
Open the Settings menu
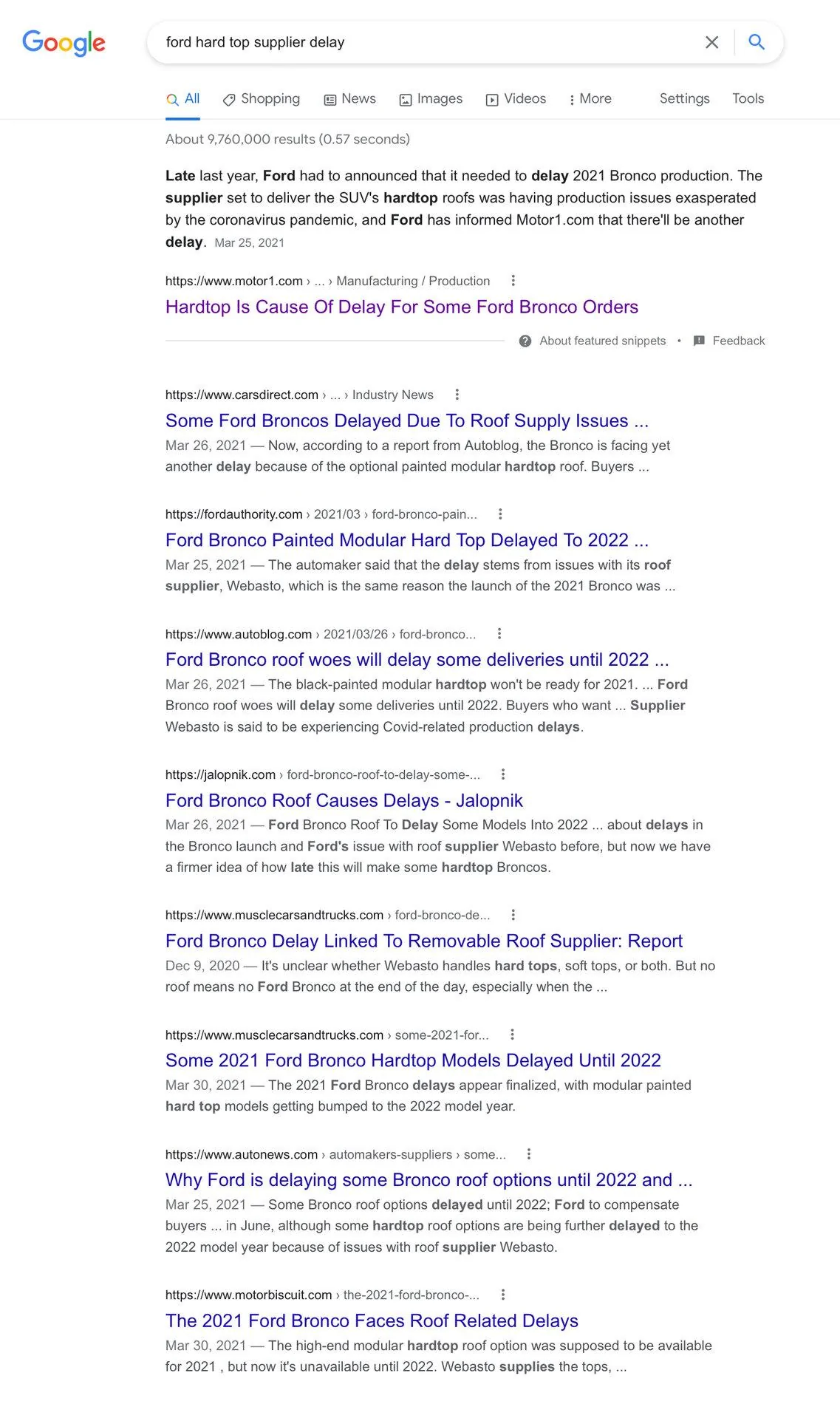pos(684,98)
